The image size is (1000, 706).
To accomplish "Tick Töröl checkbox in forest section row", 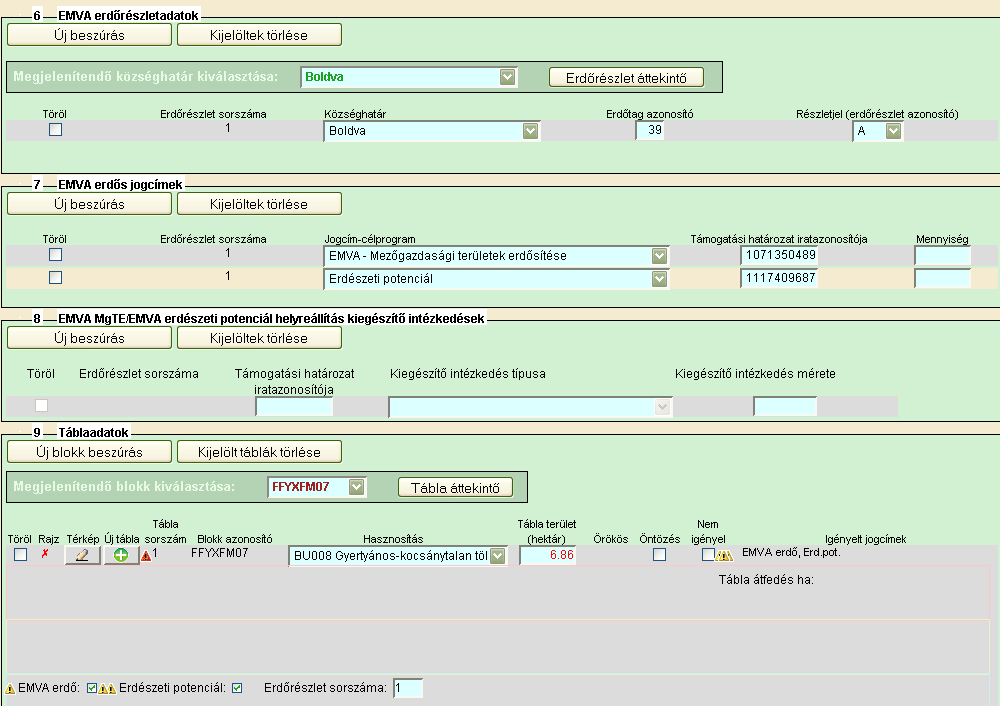I will pyautogui.click(x=55, y=129).
